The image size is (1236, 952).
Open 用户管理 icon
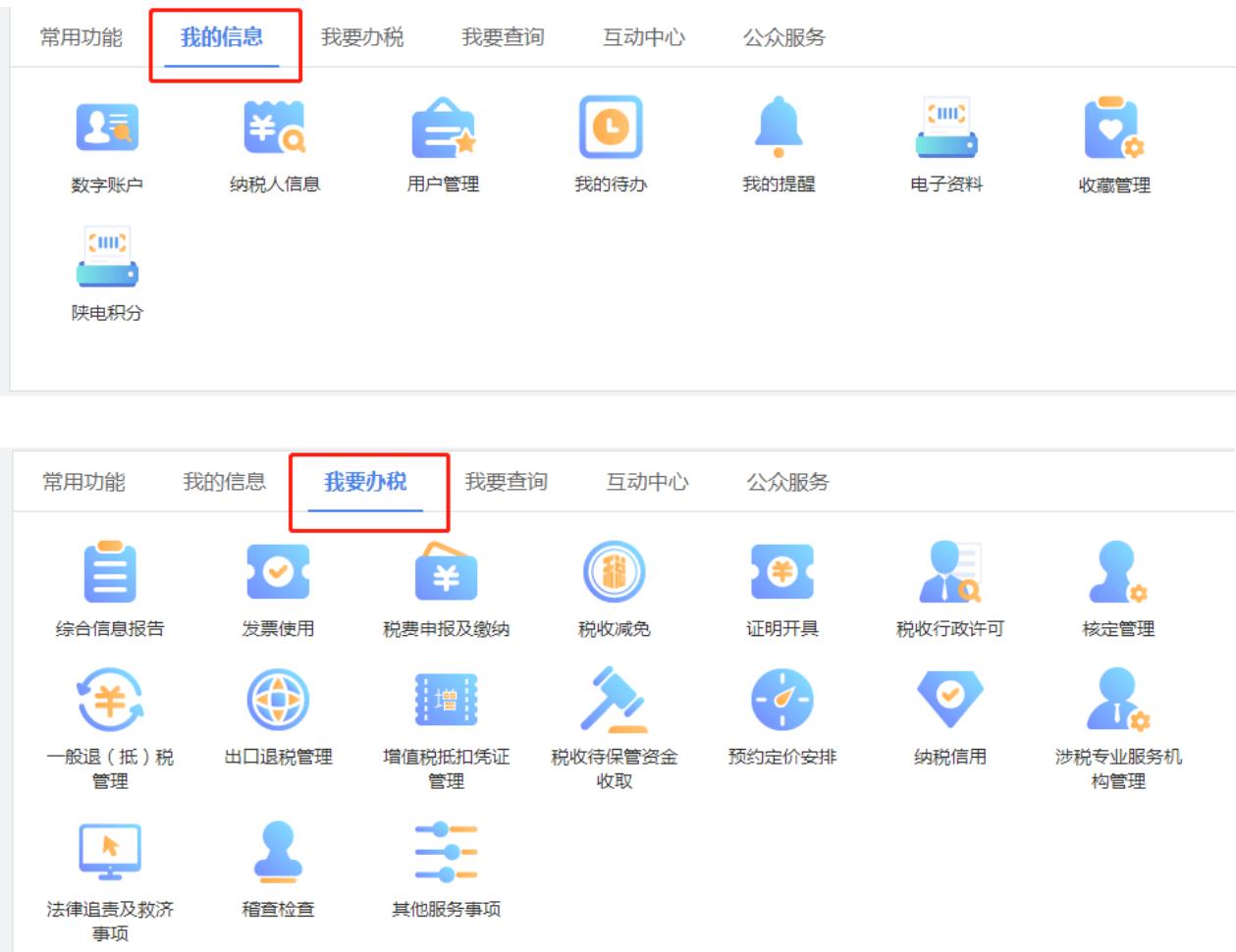(443, 128)
